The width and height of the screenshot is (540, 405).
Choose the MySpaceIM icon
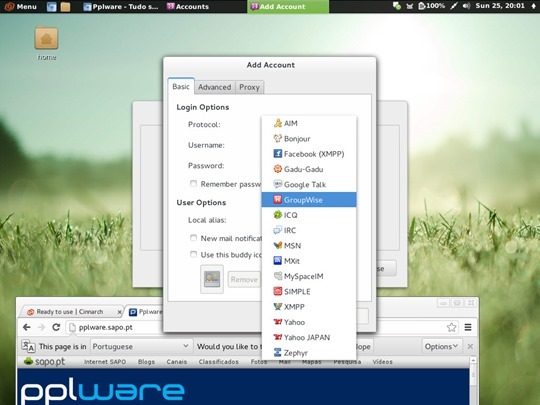(278, 276)
